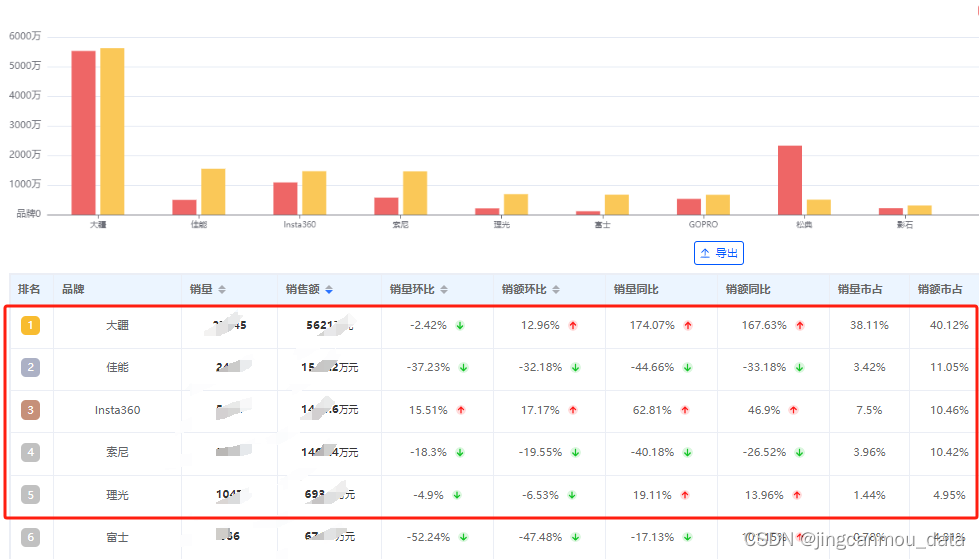979x559 pixels.
Task: Click rank 3 bronze badge
Action: pyautogui.click(x=30, y=410)
